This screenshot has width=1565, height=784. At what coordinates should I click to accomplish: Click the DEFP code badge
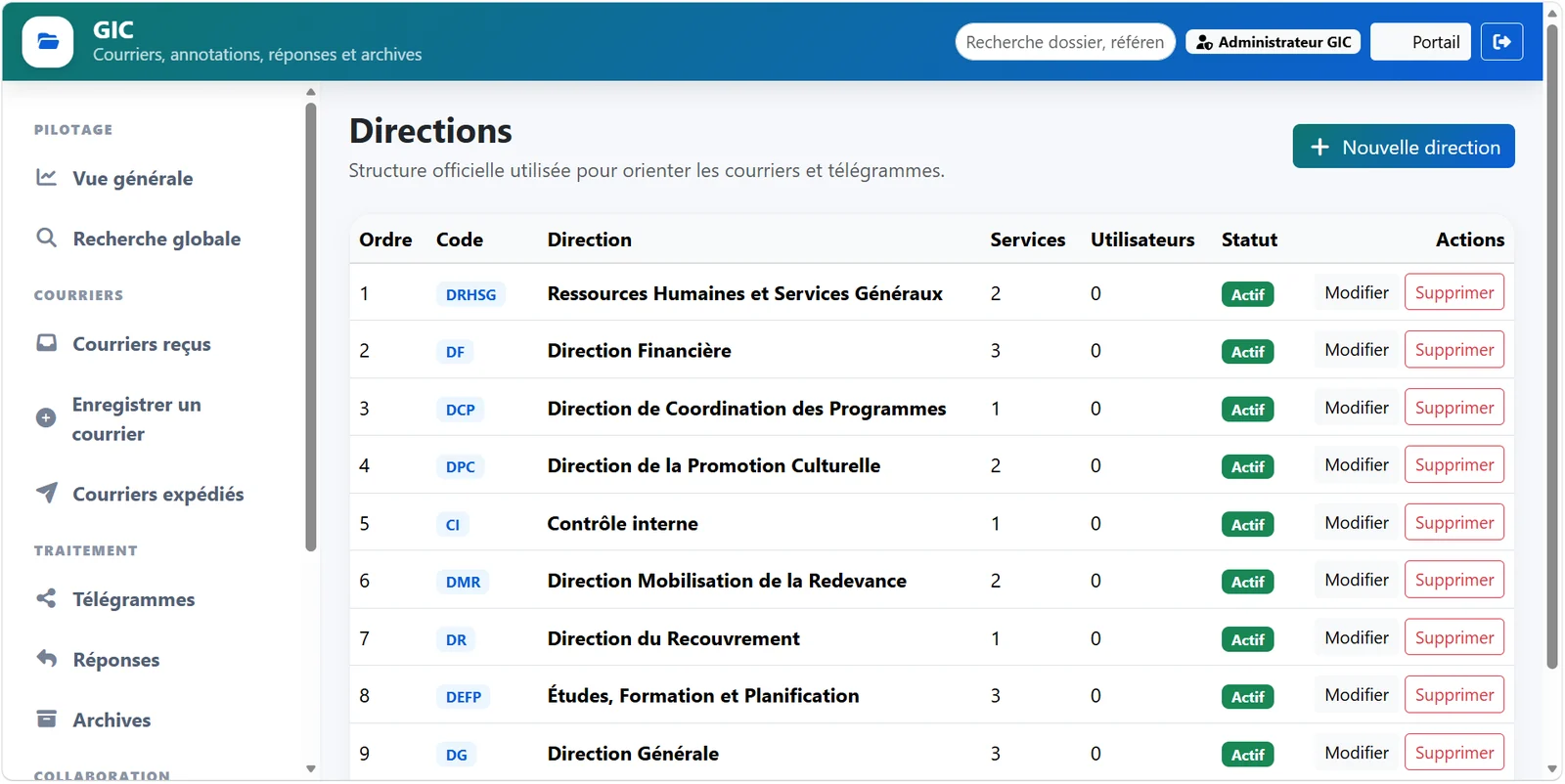pyautogui.click(x=463, y=697)
